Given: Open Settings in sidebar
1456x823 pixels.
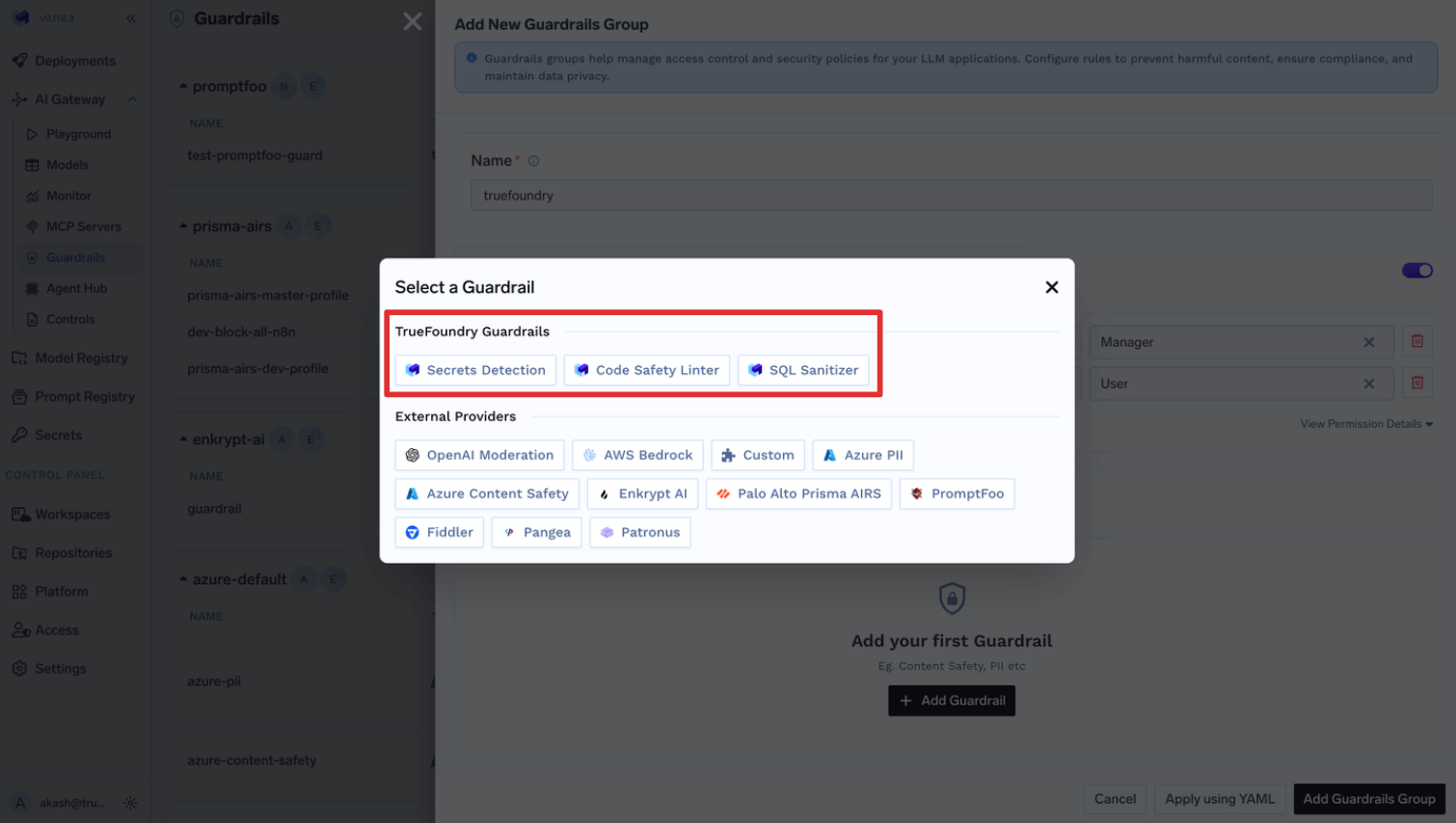Looking at the screenshot, I should [x=60, y=668].
